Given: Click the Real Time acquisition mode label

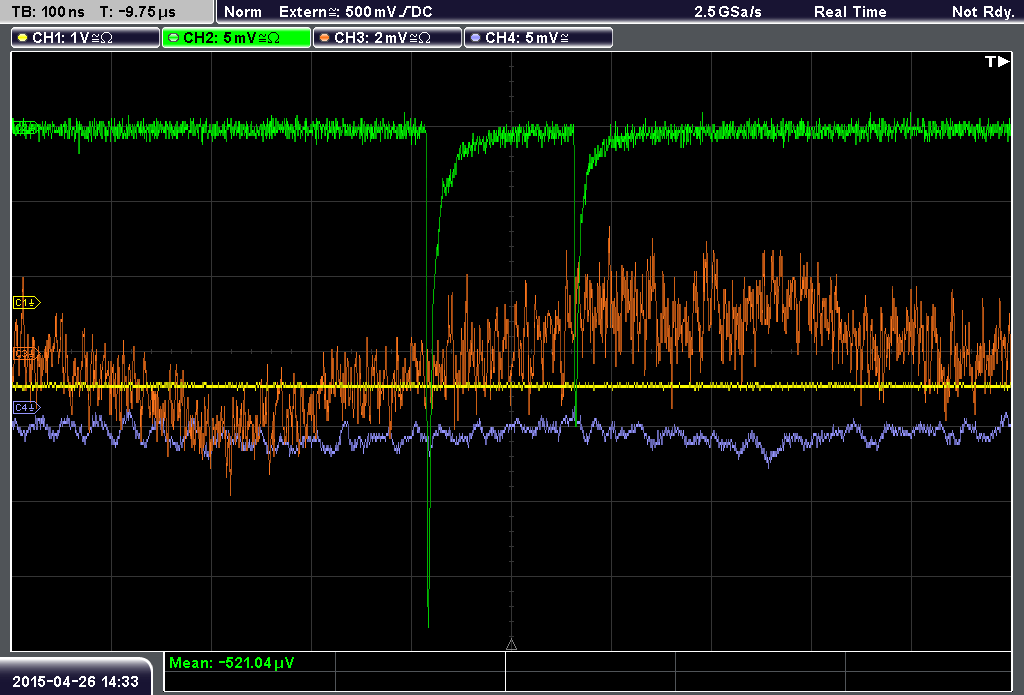Looking at the screenshot, I should pyautogui.click(x=850, y=12).
